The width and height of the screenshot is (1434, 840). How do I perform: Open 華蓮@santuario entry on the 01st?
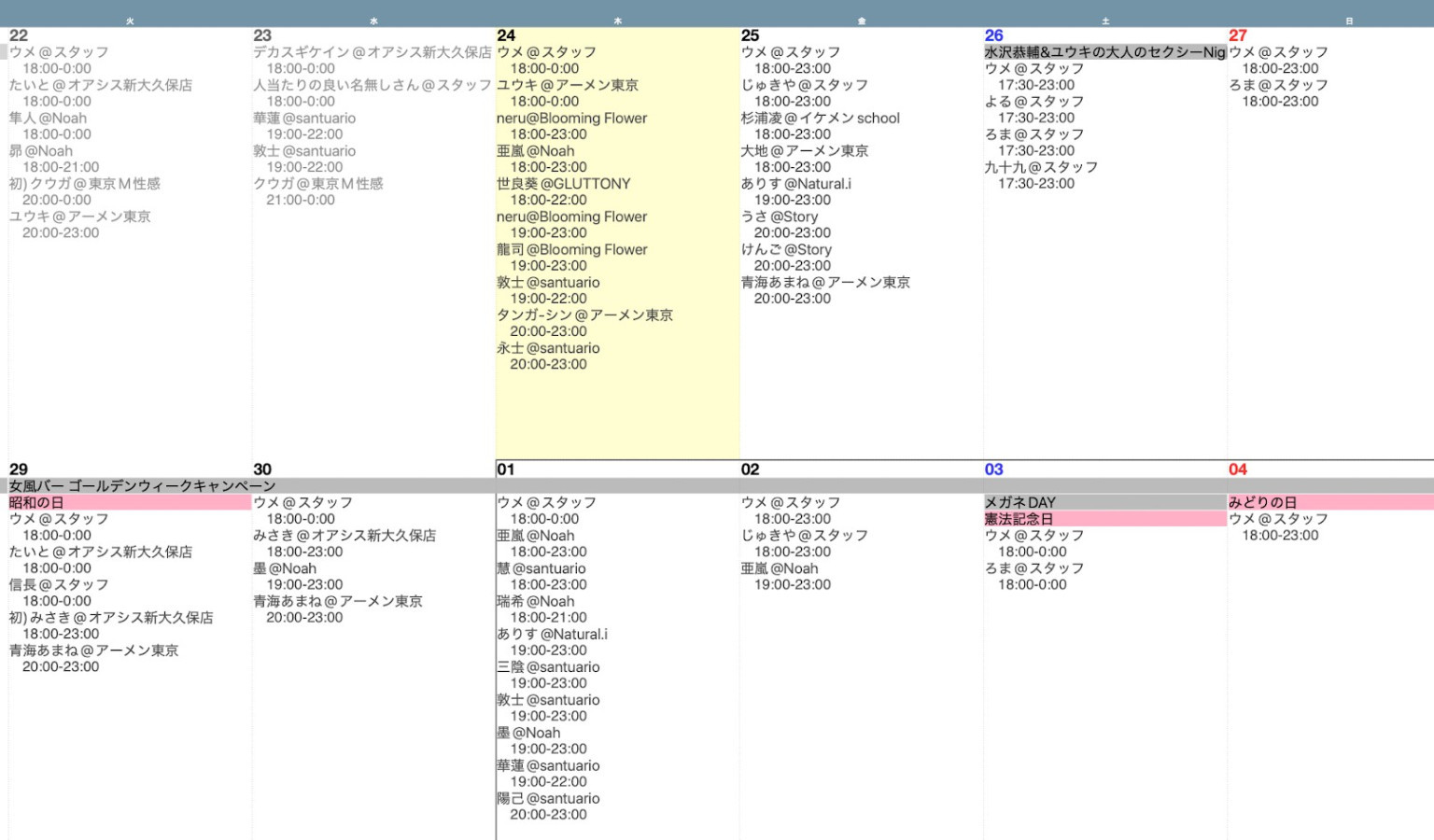548,765
